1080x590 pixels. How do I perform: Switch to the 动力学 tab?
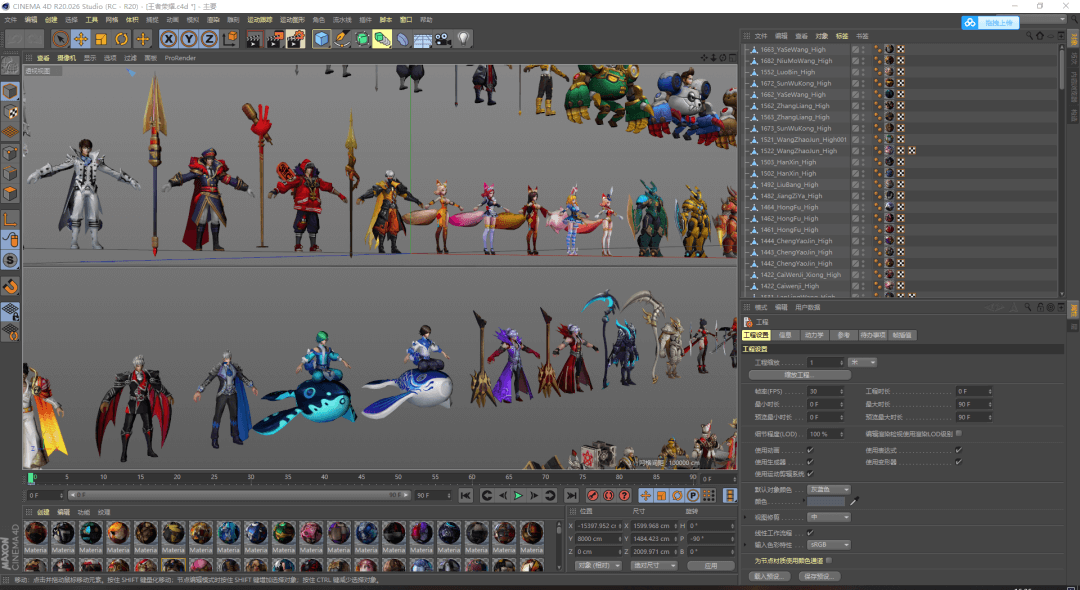(815, 335)
